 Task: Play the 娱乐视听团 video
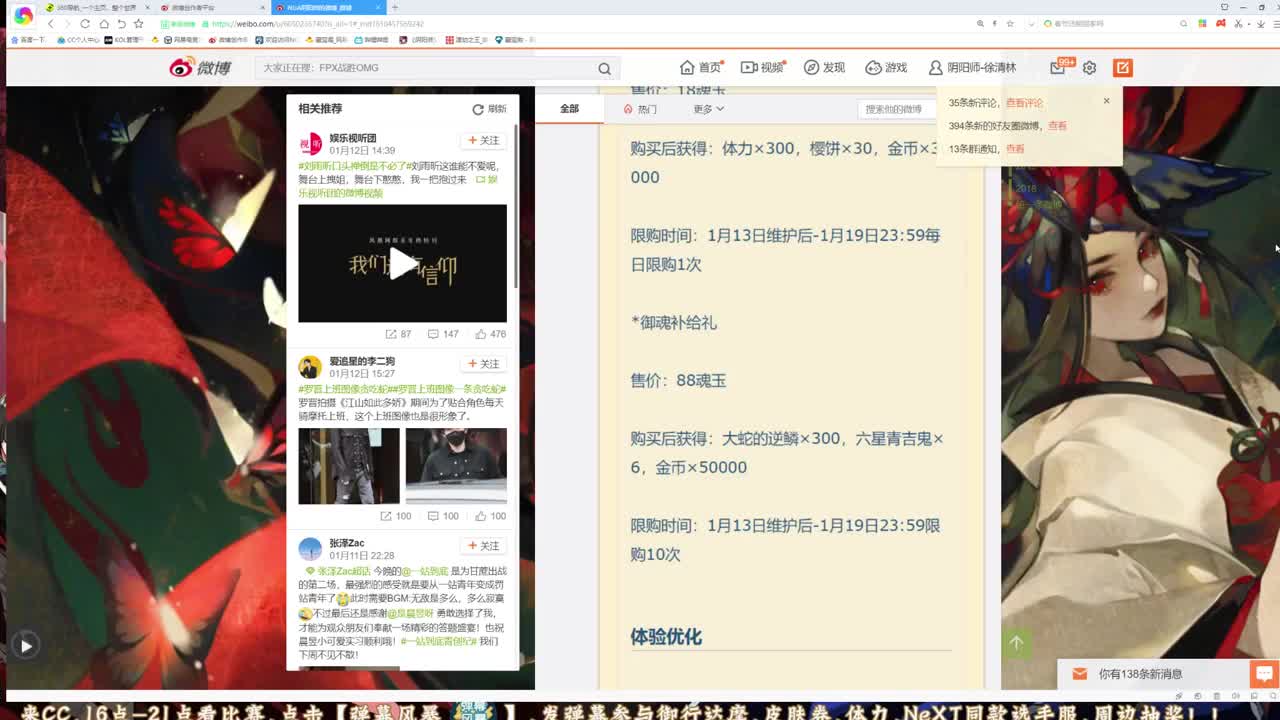pos(402,263)
